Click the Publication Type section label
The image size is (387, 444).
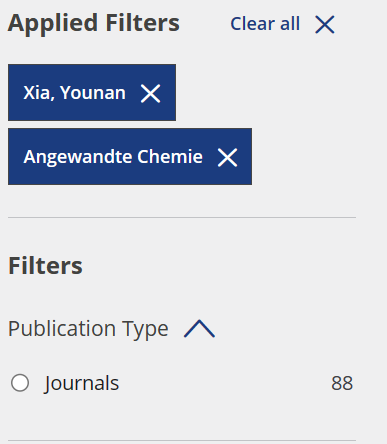88,329
